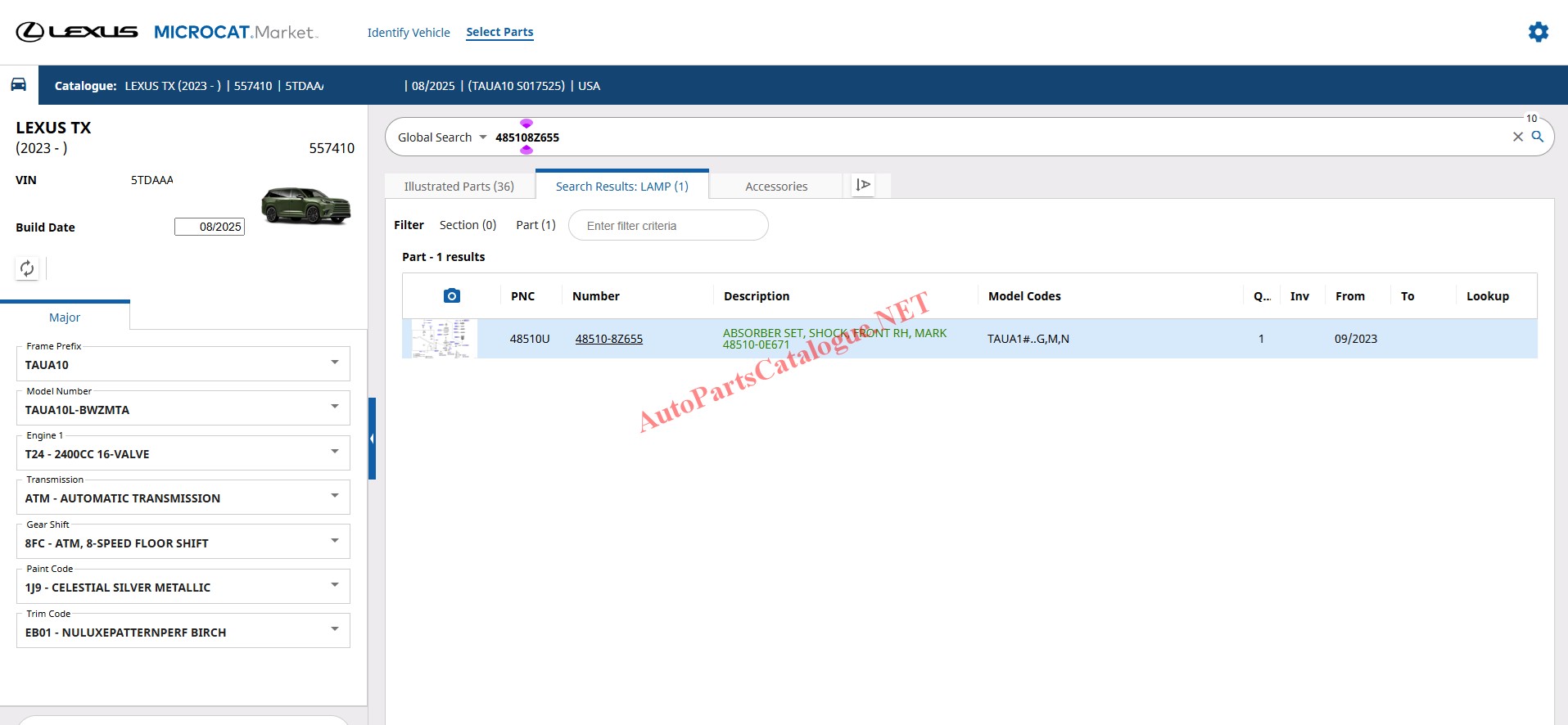Click the camera icon column header

(x=451, y=296)
